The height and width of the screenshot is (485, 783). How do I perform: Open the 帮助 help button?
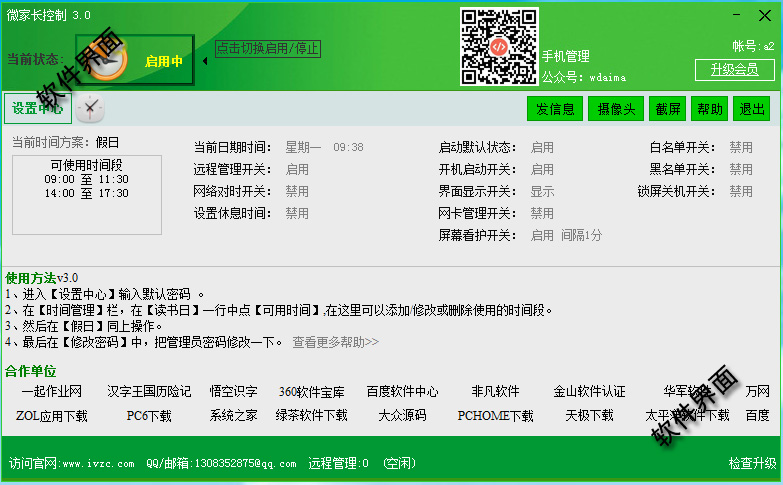710,109
